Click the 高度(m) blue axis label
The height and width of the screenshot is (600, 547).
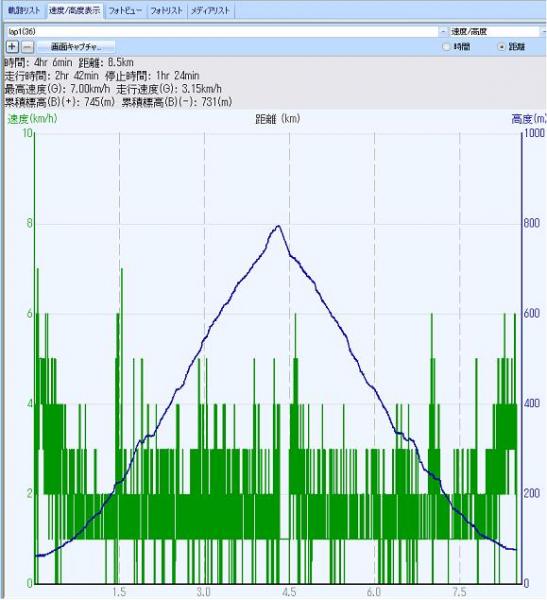point(529,119)
